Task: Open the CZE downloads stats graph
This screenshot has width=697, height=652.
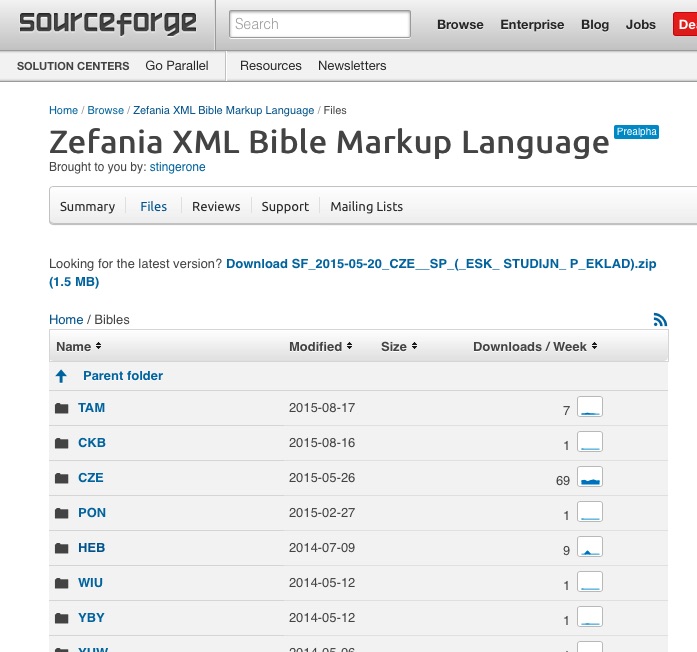Action: tap(590, 476)
